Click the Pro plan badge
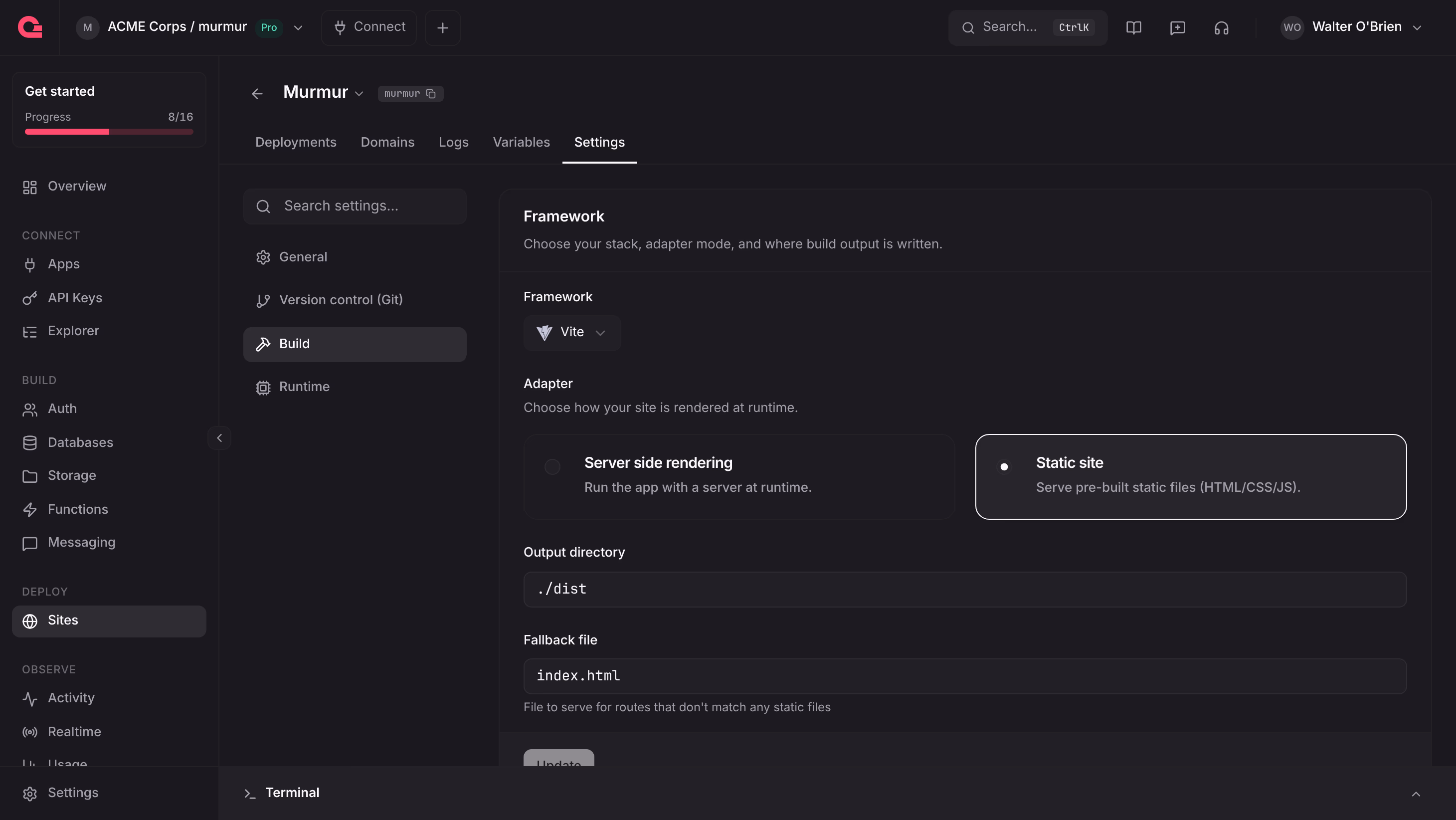Viewport: 1456px width, 820px height. (x=268, y=28)
